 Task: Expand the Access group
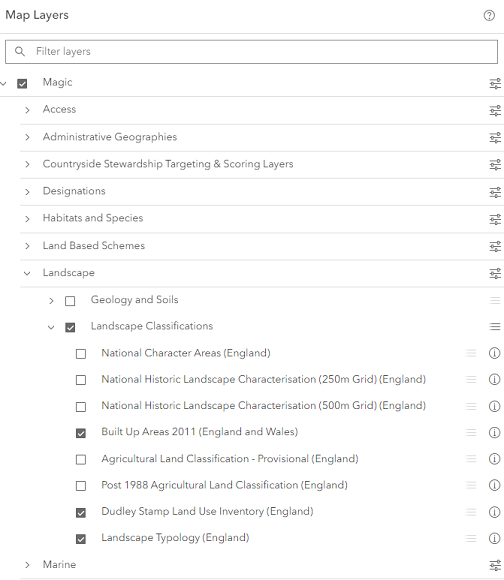click(27, 110)
